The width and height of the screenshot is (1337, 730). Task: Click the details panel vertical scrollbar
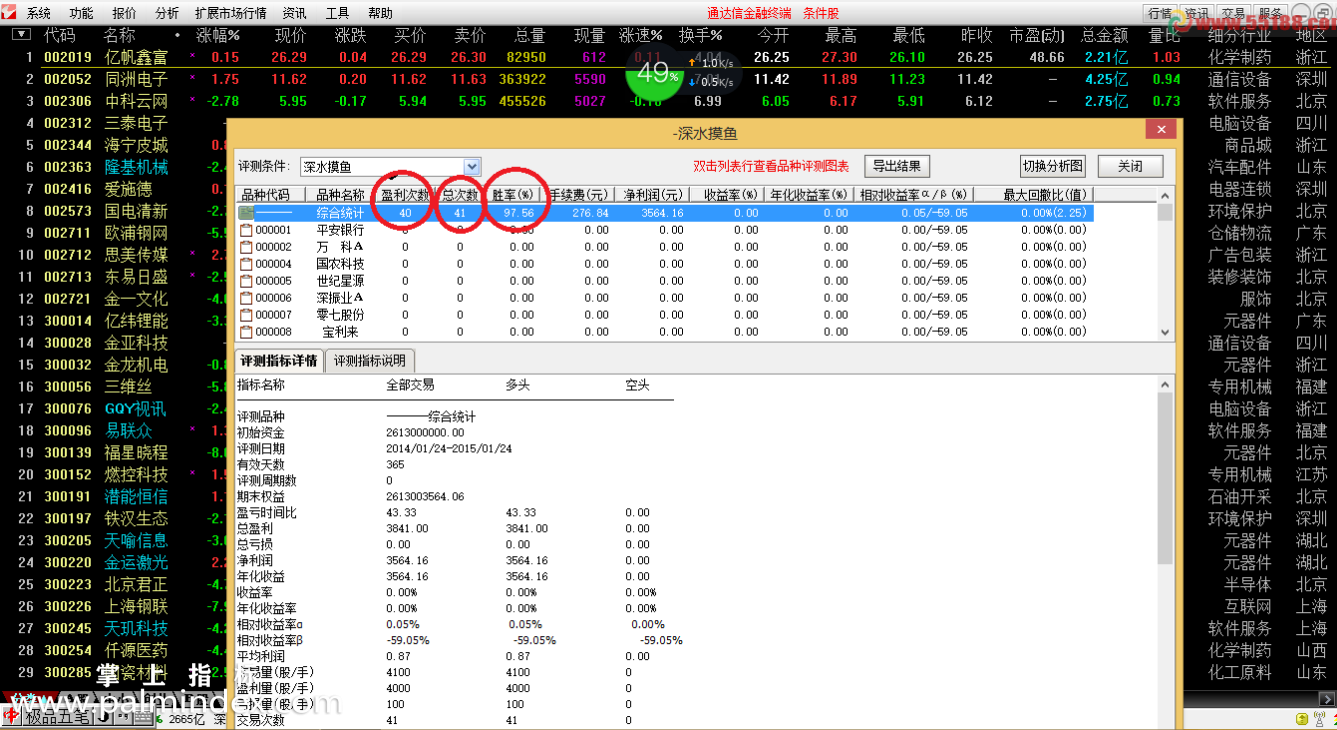pos(1165,480)
